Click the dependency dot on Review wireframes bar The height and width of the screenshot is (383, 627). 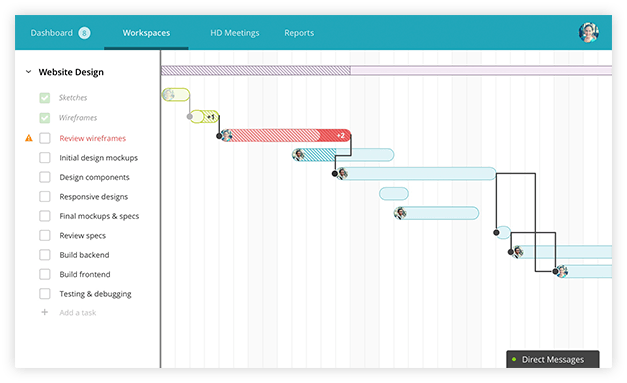219,136
